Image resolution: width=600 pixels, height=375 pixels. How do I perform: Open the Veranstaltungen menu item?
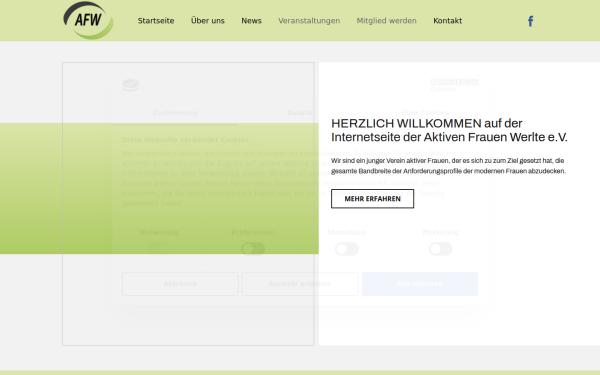[x=309, y=21]
